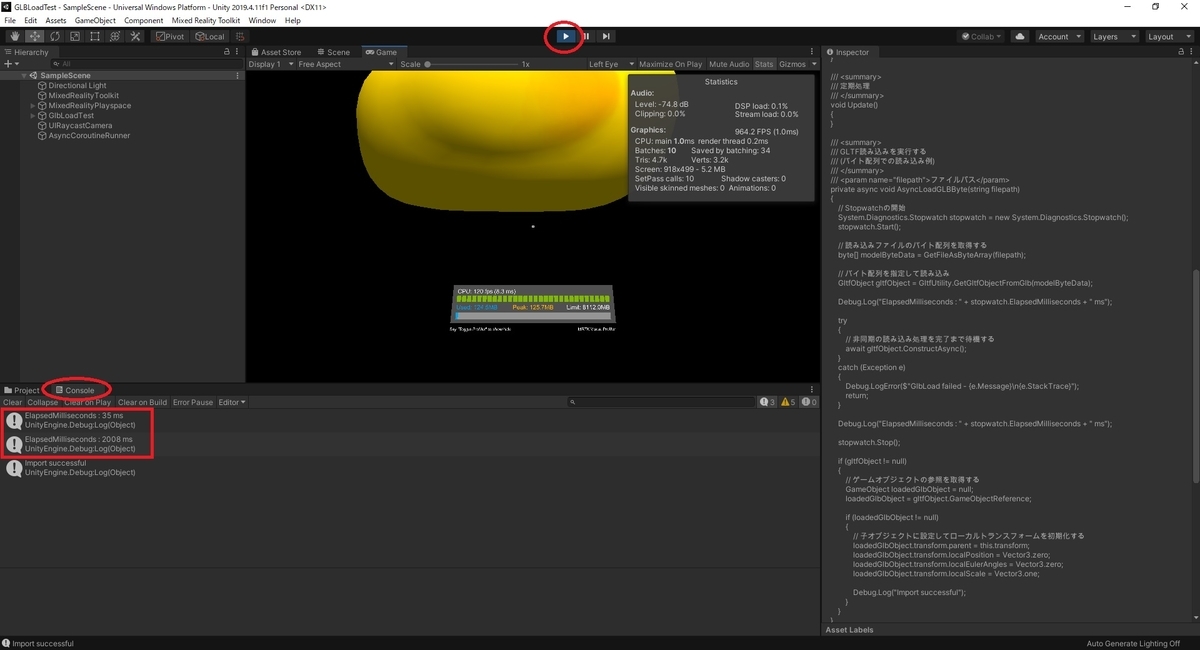1200x650 pixels.
Task: Toggle error message count filter in Console
Action: 809,402
